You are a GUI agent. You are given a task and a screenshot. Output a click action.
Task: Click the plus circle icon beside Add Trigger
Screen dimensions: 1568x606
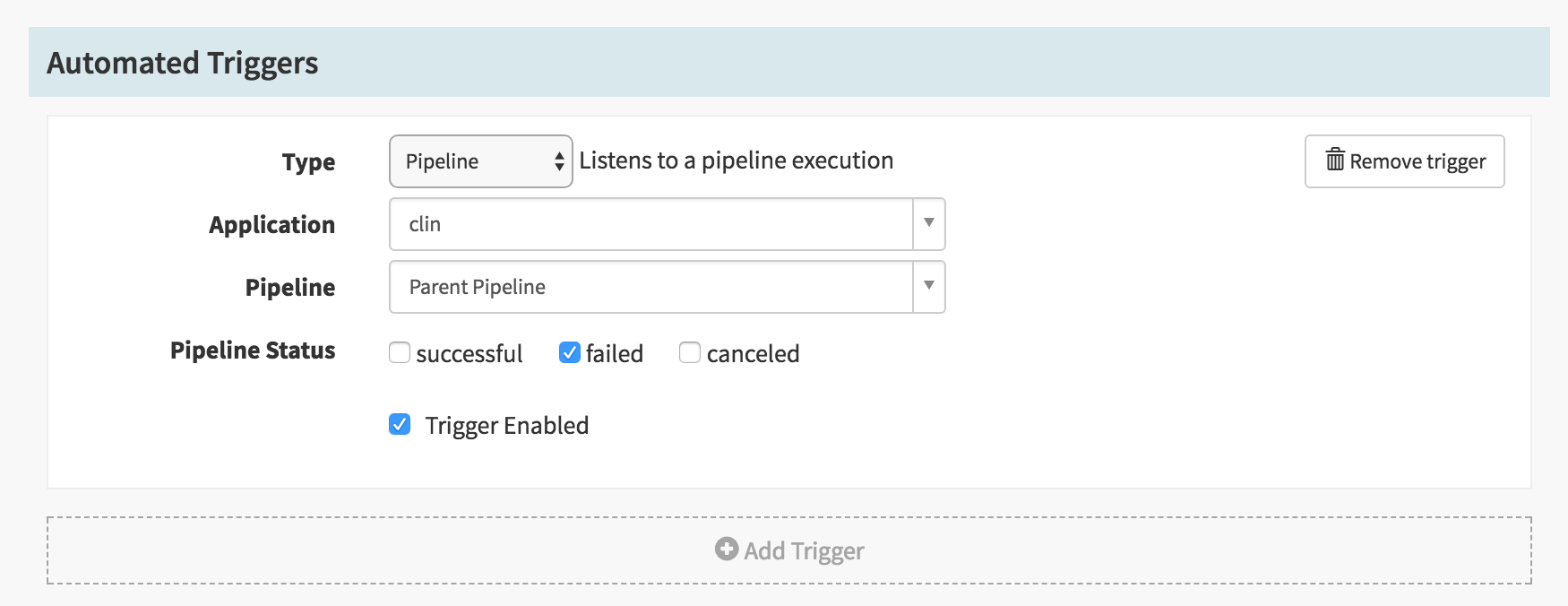pyautogui.click(x=727, y=549)
